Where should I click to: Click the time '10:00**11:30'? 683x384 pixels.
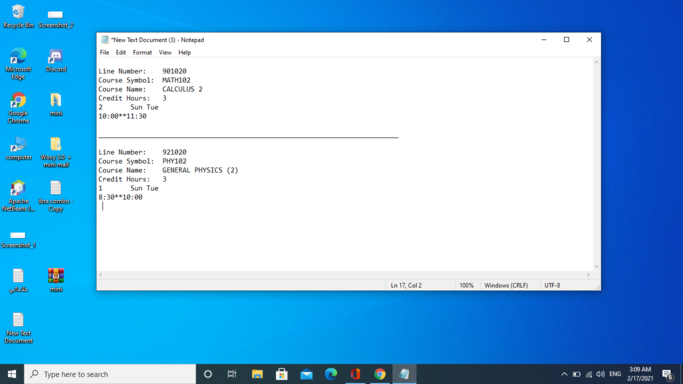[122, 116]
